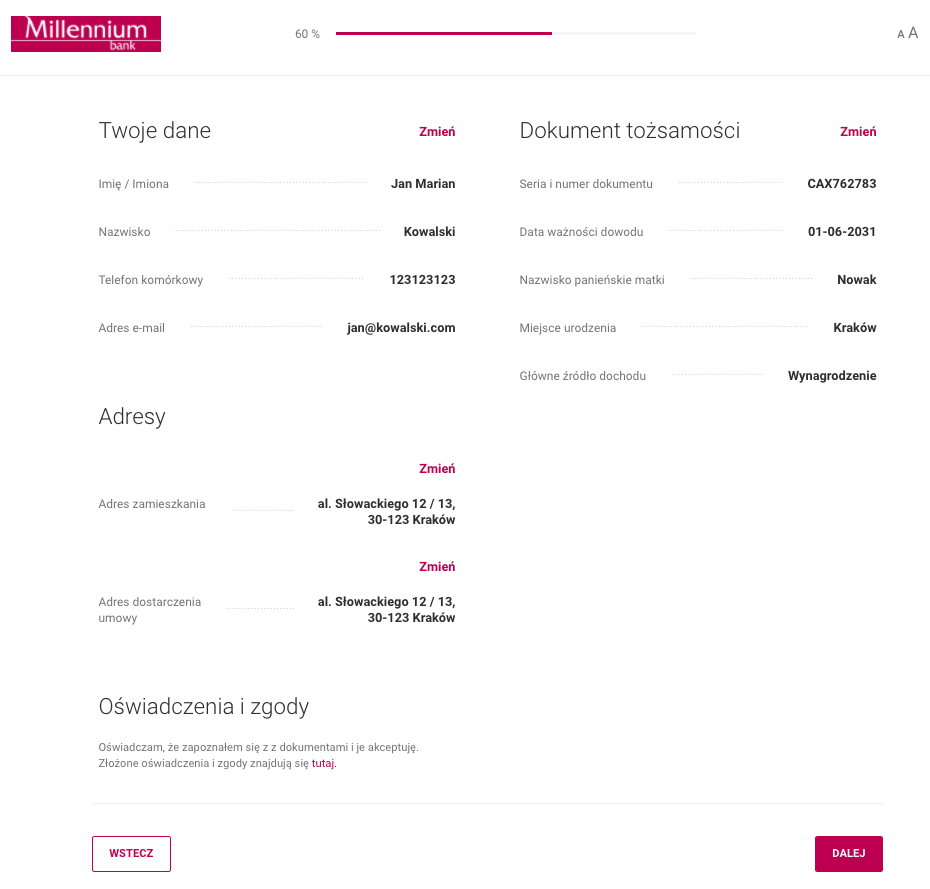Click the surname value Kowalski
930x889 pixels.
(x=429, y=232)
